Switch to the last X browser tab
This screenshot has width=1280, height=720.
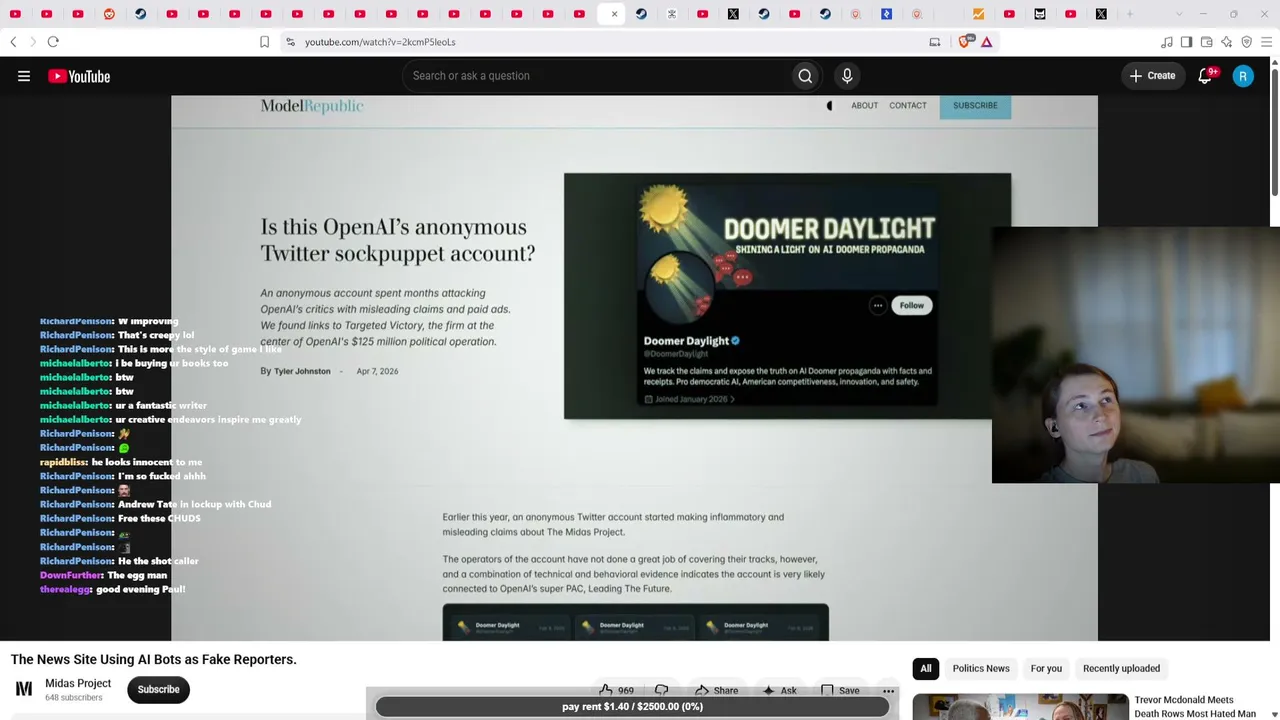click(x=1101, y=14)
